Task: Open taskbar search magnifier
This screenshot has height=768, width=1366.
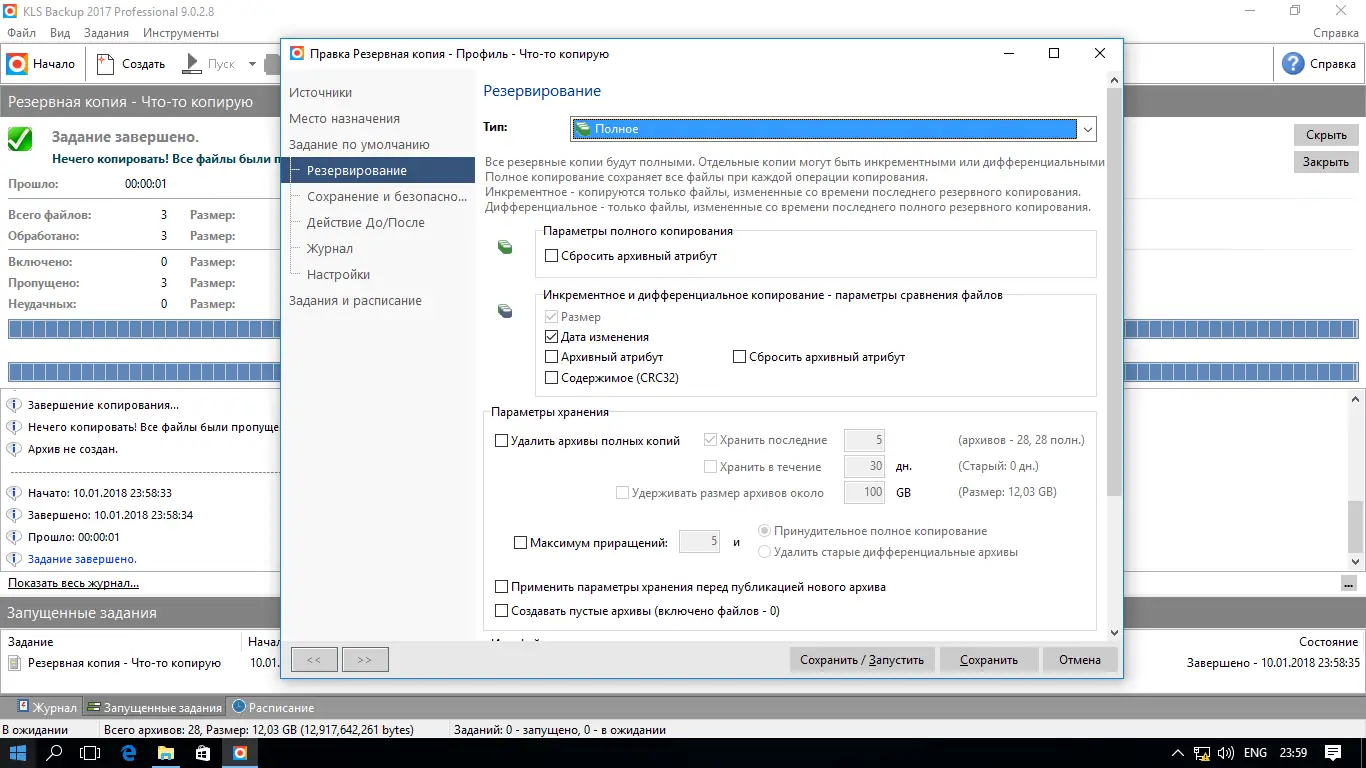Action: 56,753
